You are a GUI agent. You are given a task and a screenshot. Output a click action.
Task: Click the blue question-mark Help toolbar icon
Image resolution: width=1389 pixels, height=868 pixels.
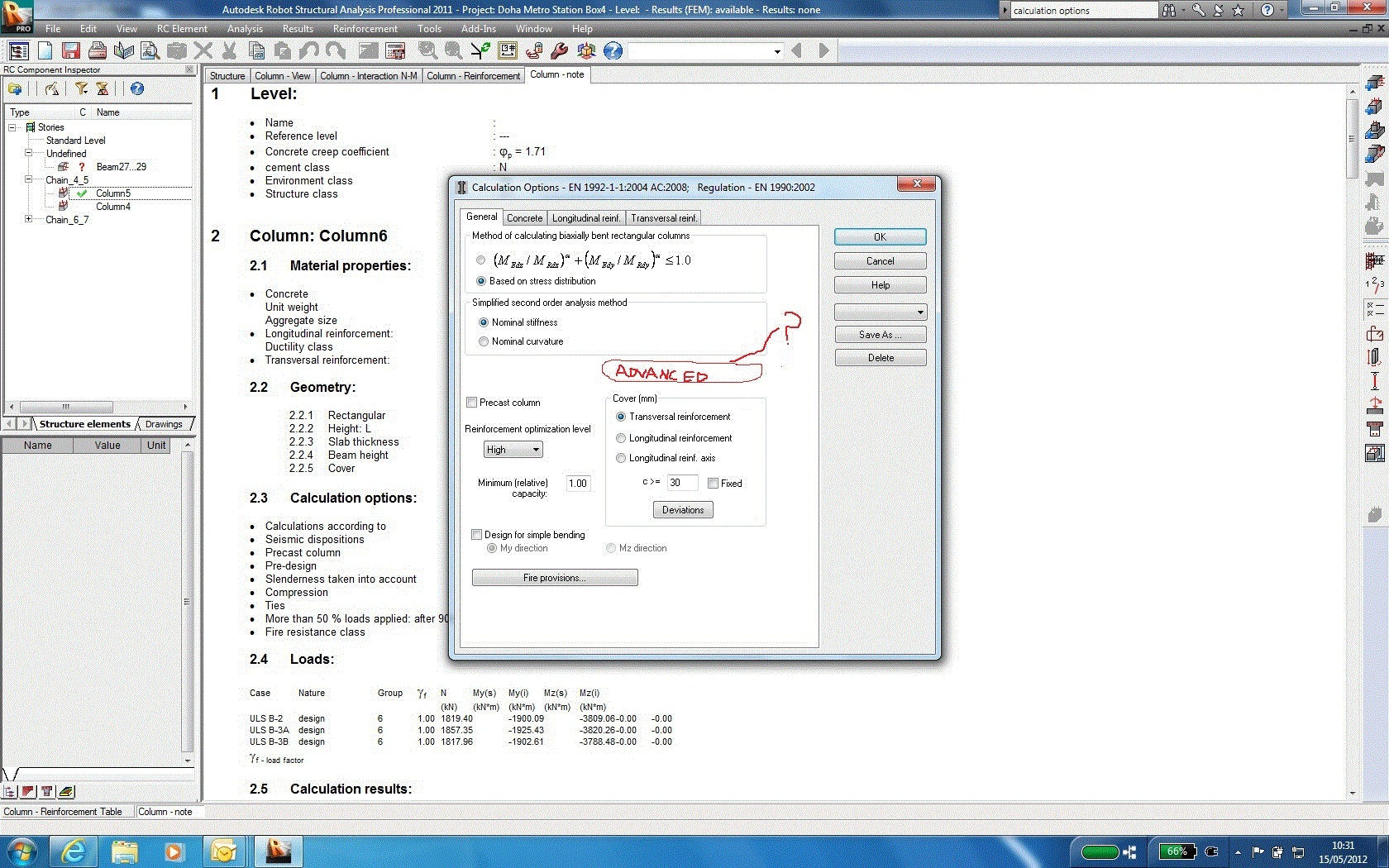(613, 50)
